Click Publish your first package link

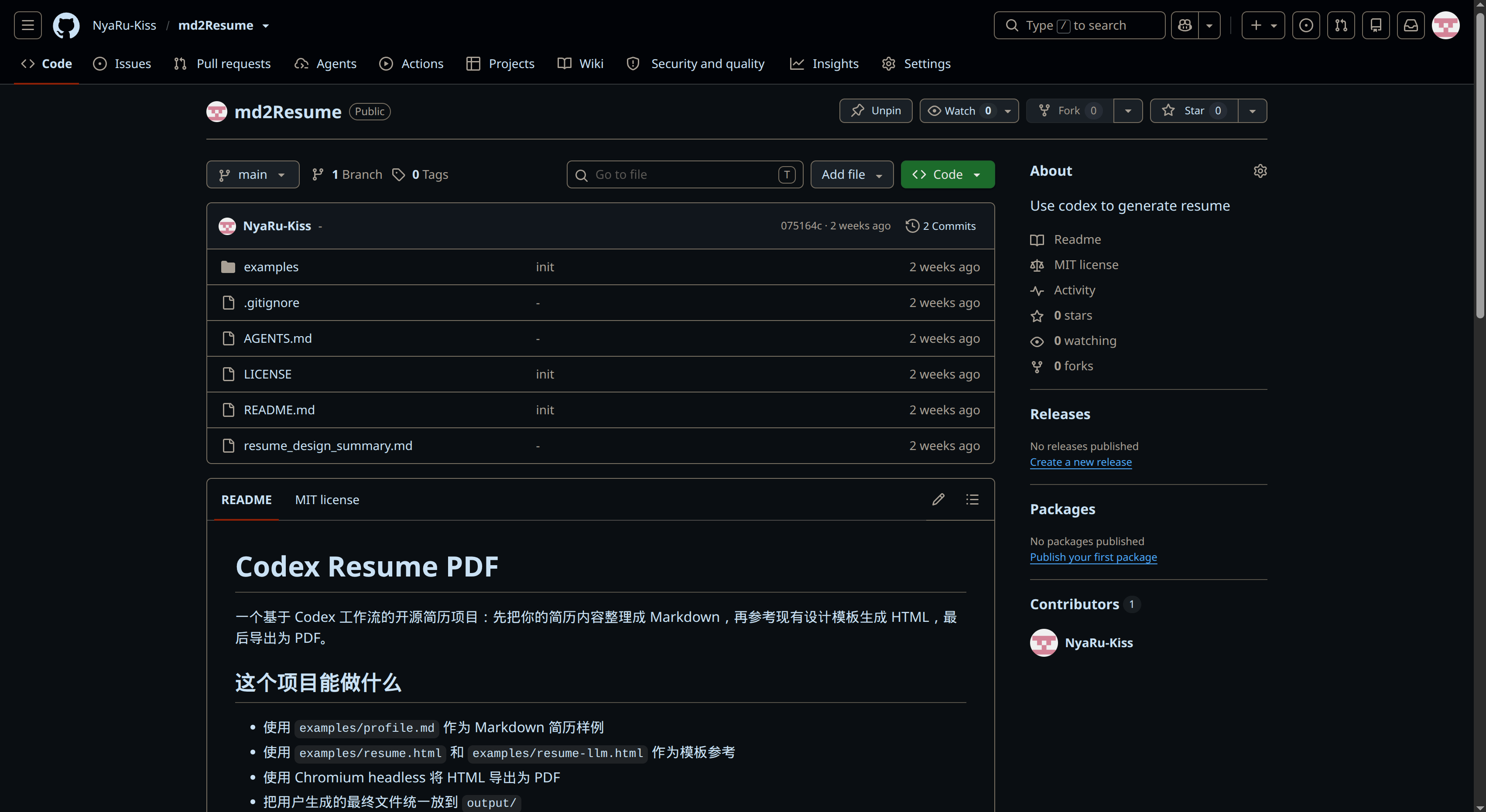[1093, 557]
